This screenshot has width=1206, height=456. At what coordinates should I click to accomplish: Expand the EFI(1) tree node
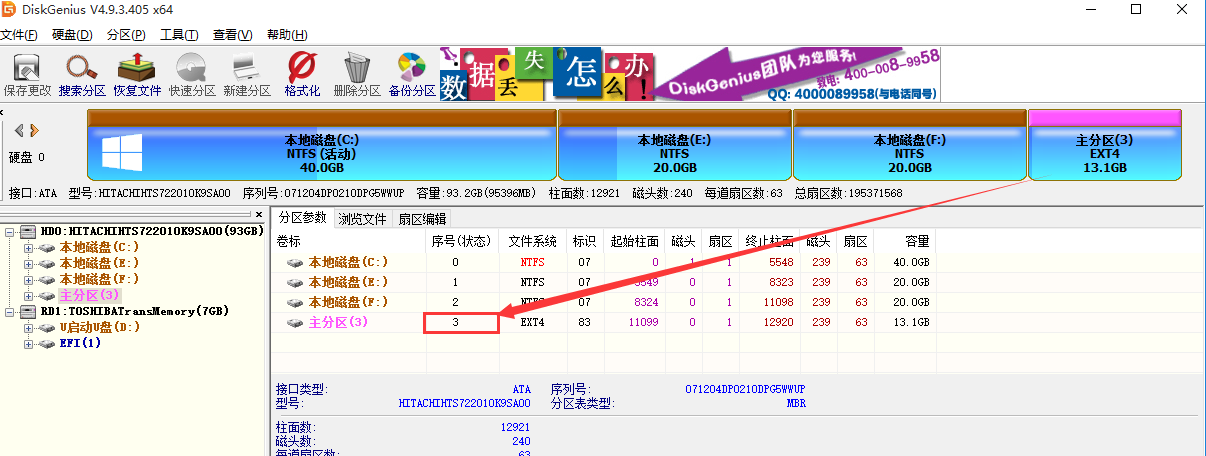(x=28, y=343)
